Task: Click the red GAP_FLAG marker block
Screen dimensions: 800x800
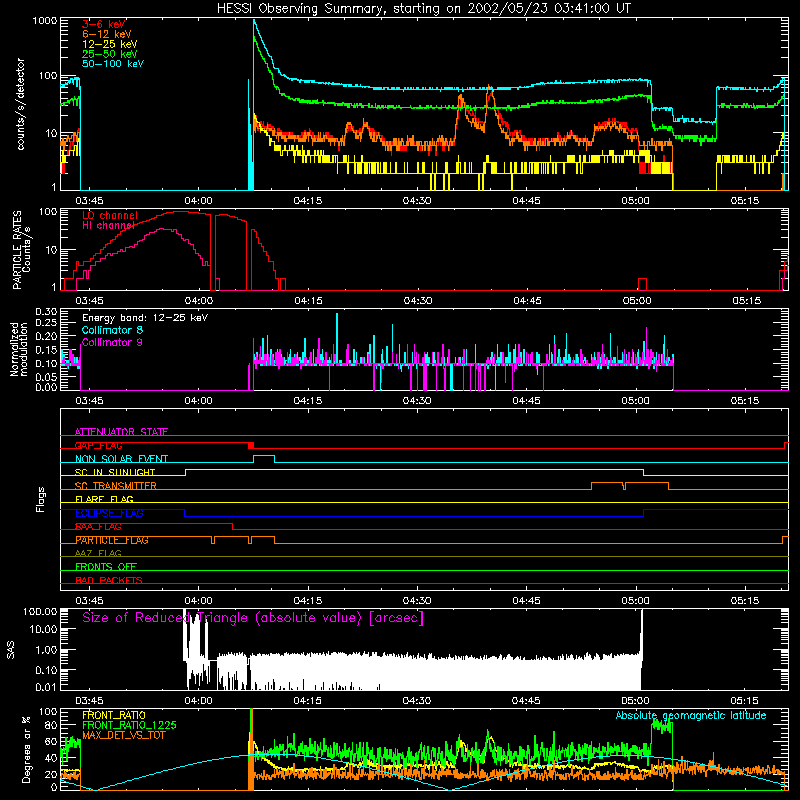Action: pyautogui.click(x=251, y=445)
